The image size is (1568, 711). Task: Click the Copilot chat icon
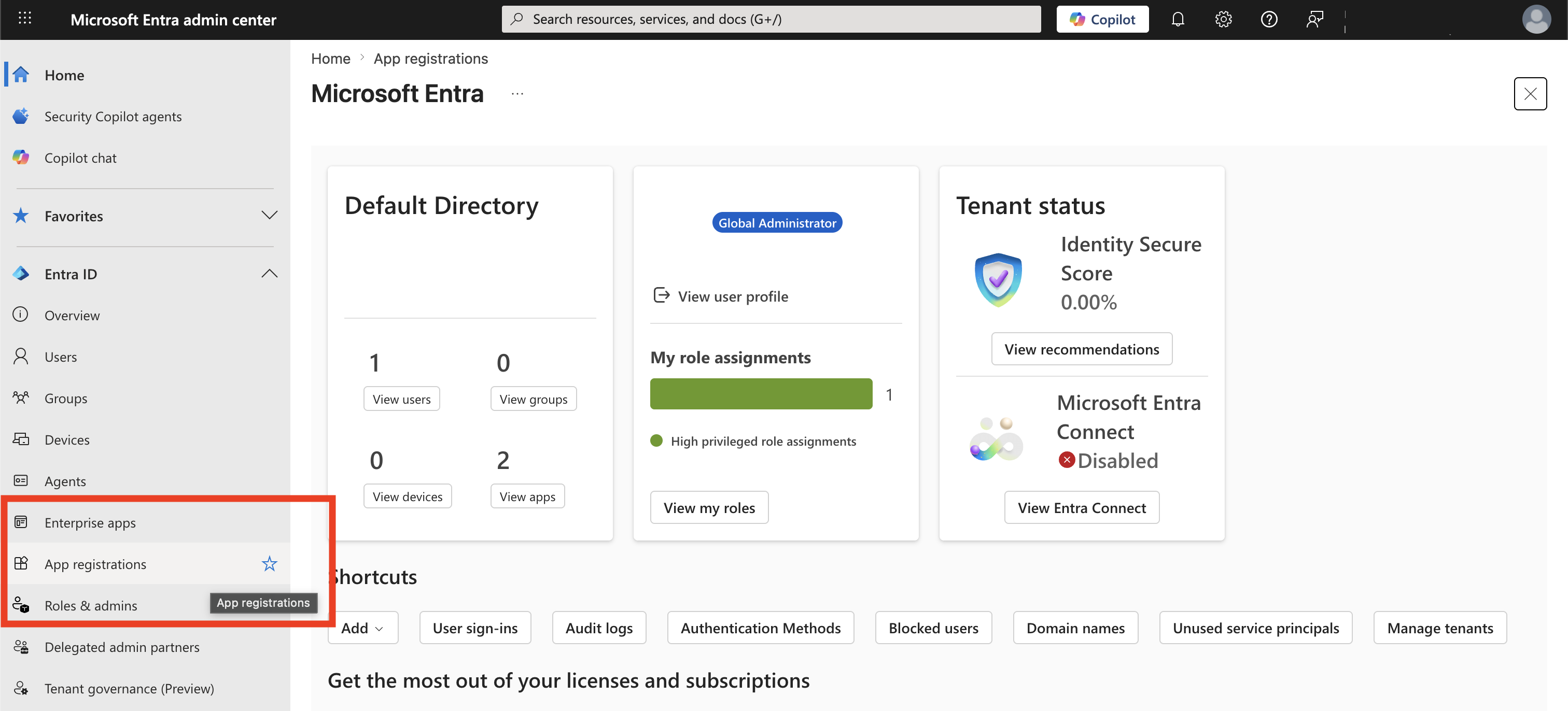[x=21, y=158]
